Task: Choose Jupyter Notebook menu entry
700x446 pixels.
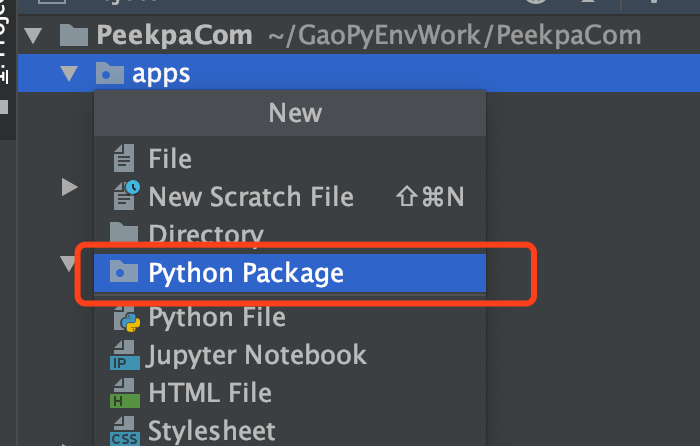Action: (290, 355)
